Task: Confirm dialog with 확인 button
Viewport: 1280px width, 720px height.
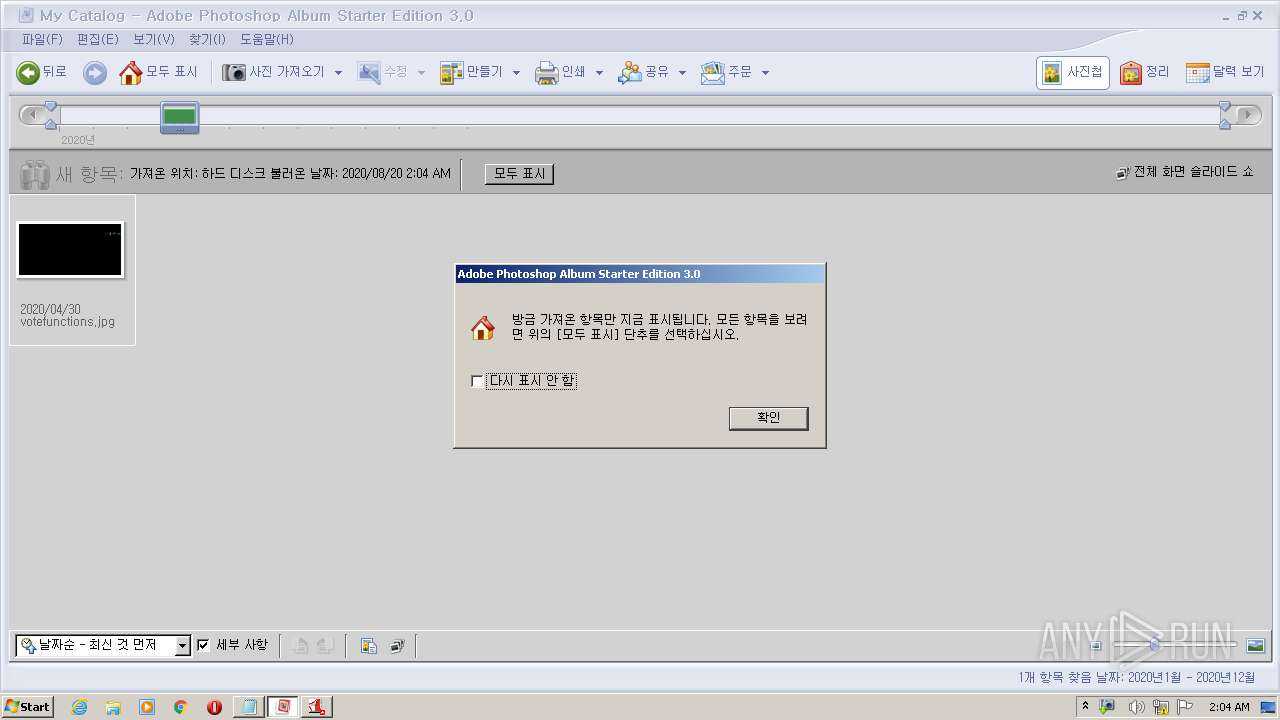Action: pyautogui.click(x=768, y=418)
